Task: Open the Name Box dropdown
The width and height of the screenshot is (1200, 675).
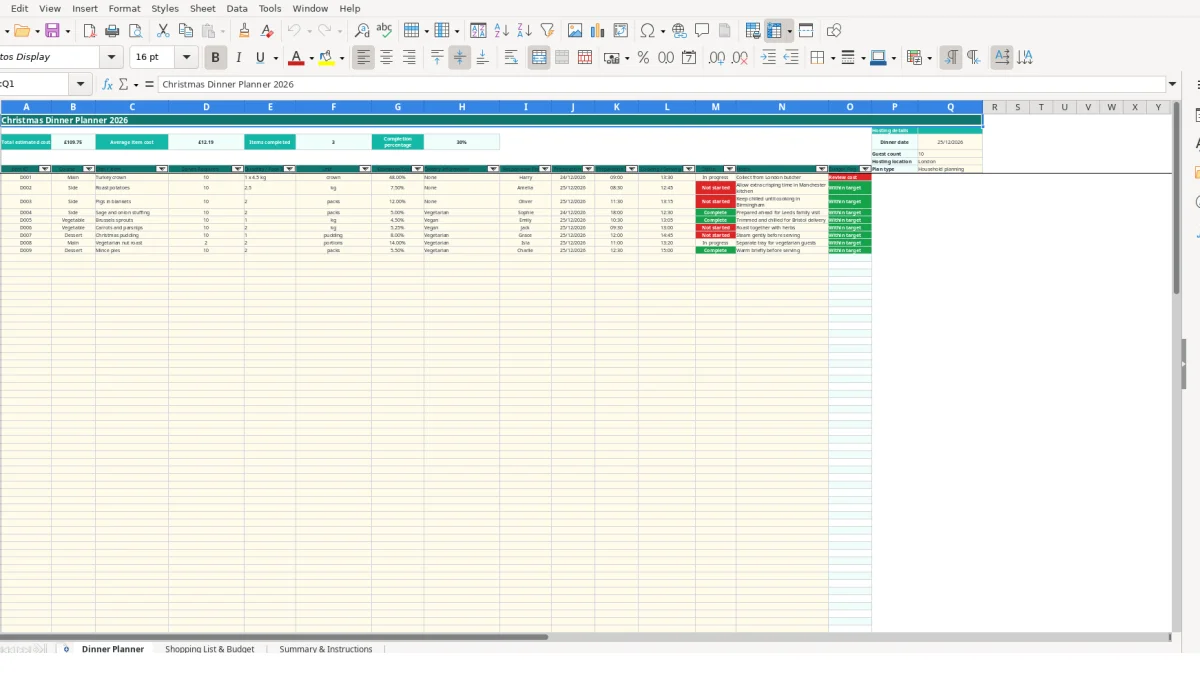Action: point(81,85)
